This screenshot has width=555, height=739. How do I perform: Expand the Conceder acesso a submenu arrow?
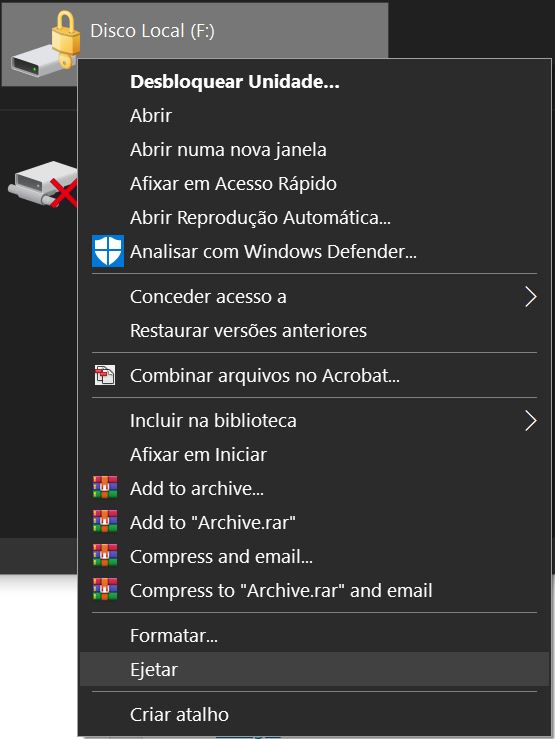tap(531, 297)
